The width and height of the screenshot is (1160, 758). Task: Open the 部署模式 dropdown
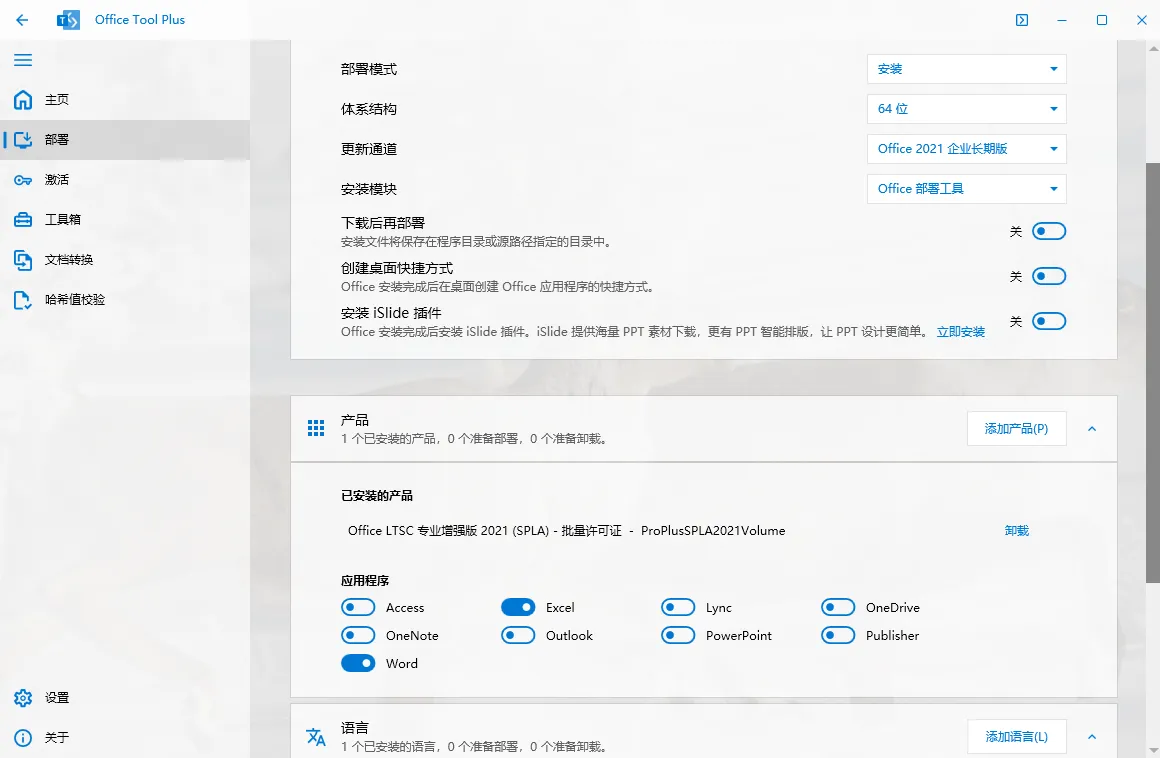tap(966, 69)
